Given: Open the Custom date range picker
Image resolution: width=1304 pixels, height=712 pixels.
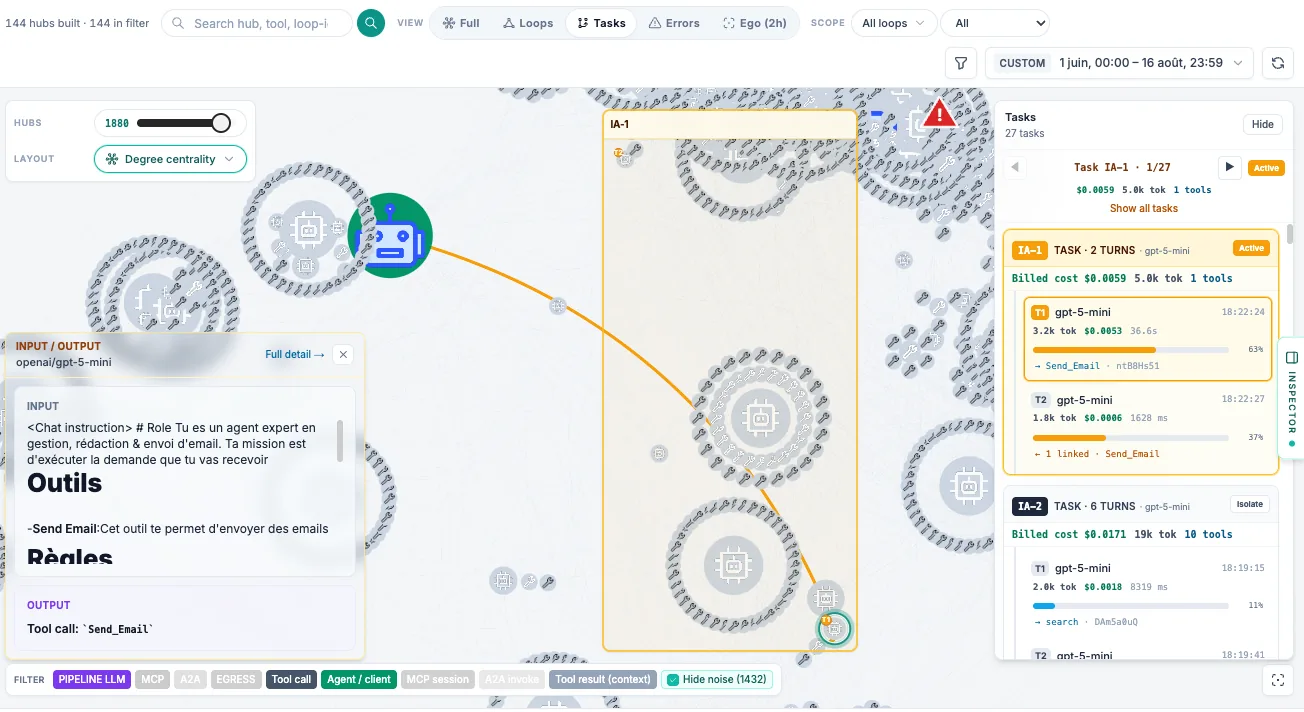Looking at the screenshot, I should 1119,63.
